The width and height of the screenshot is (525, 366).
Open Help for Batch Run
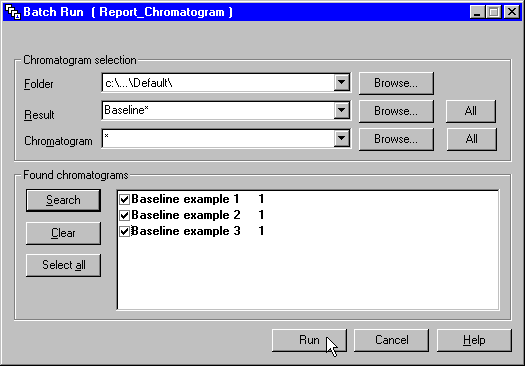coord(474,340)
